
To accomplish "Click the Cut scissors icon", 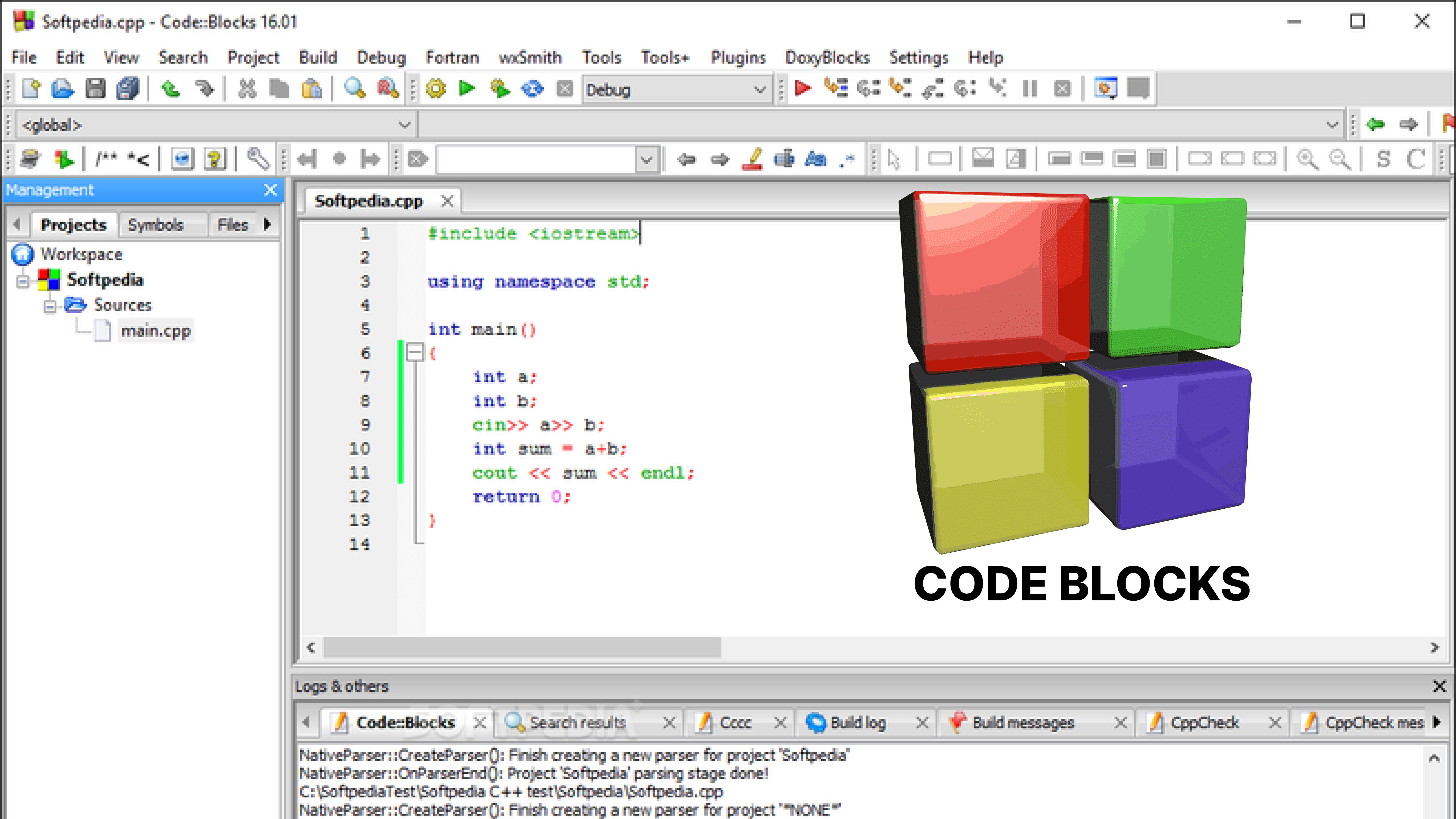I will [x=247, y=89].
